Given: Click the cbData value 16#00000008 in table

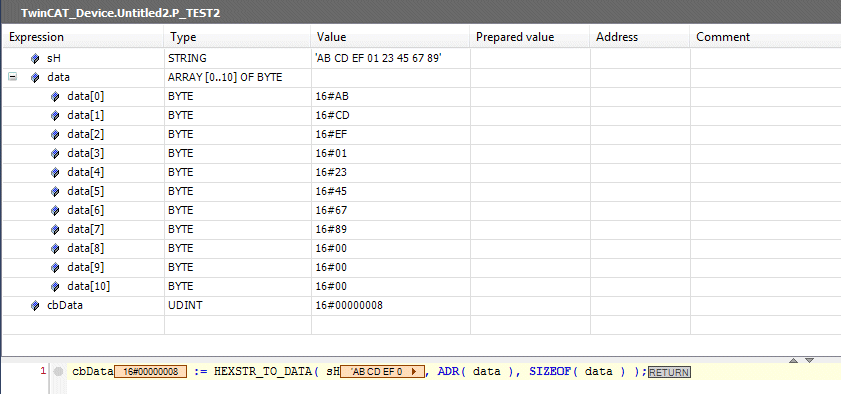Looking at the screenshot, I should [349, 306].
